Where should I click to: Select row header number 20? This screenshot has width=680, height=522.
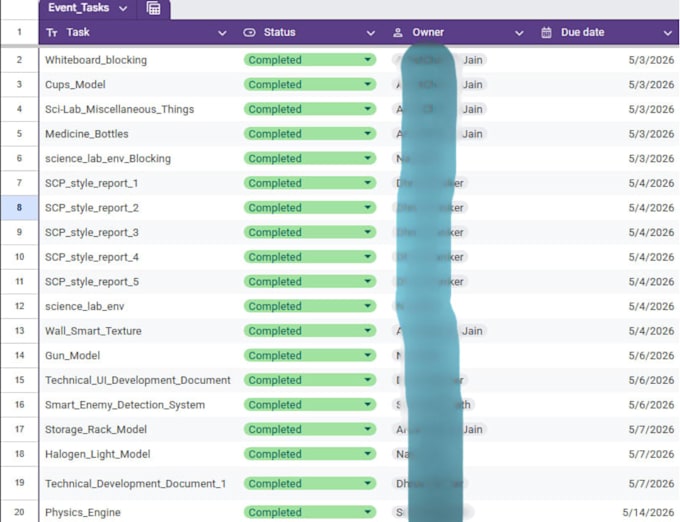(19, 512)
